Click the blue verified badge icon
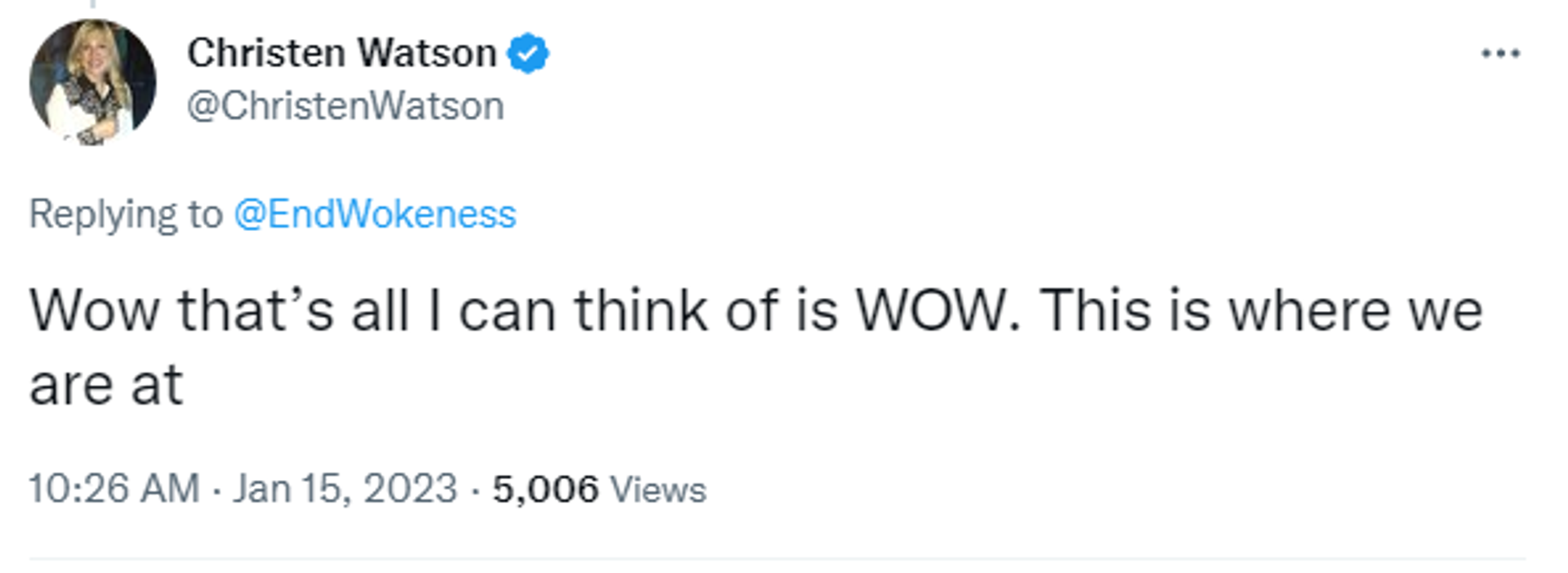1568x573 pixels. 528,54
